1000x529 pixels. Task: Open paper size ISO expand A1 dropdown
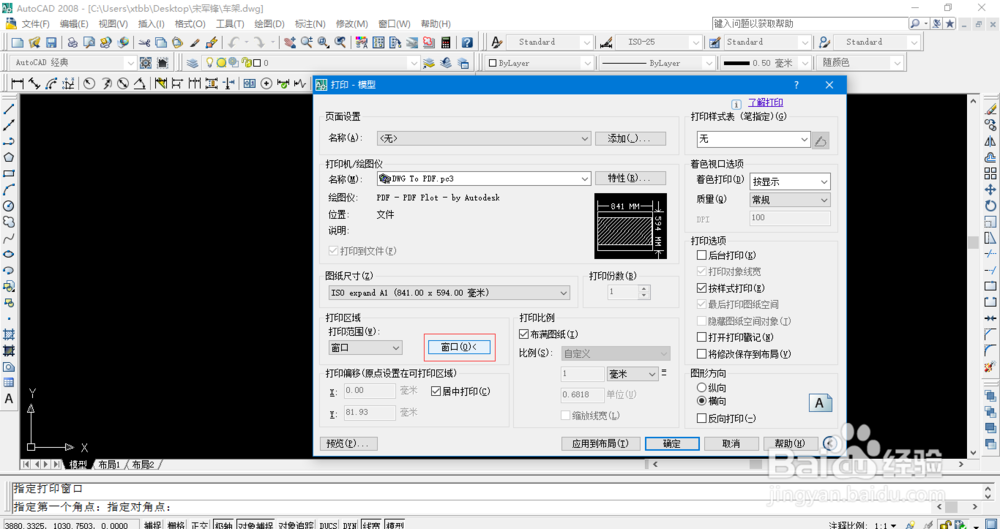pyautogui.click(x=447, y=292)
